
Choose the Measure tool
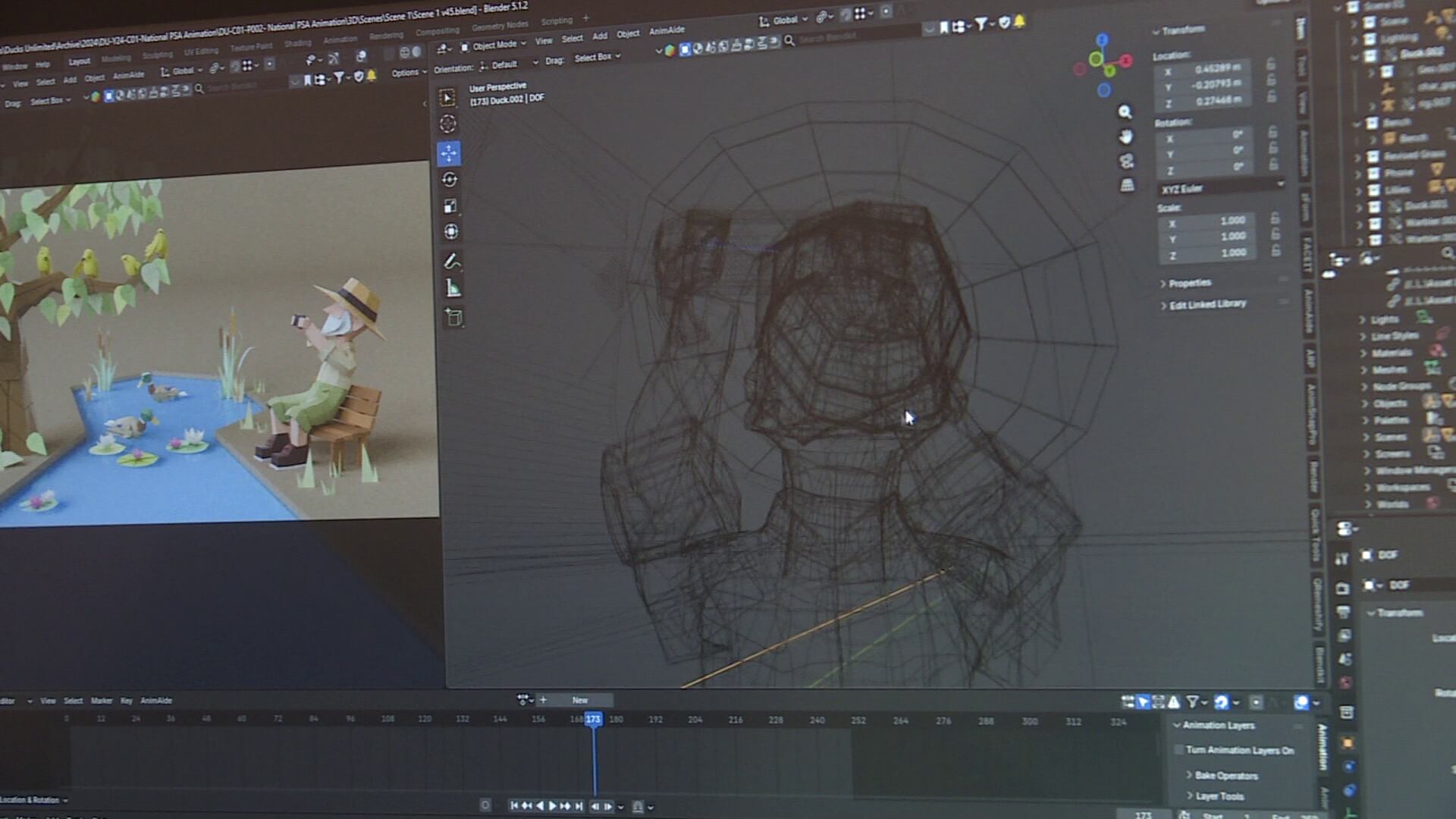pyautogui.click(x=453, y=288)
